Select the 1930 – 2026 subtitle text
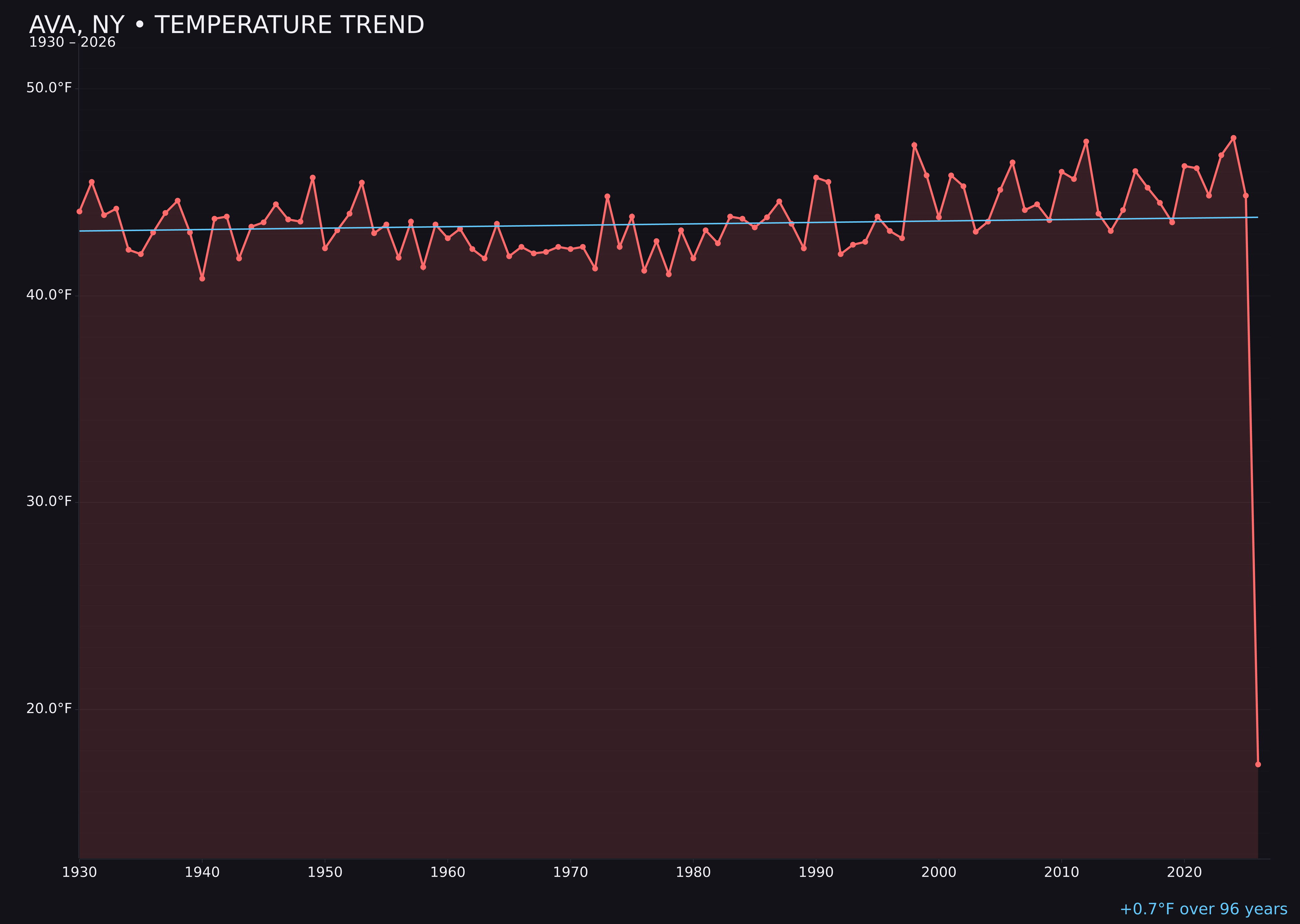 73,42
